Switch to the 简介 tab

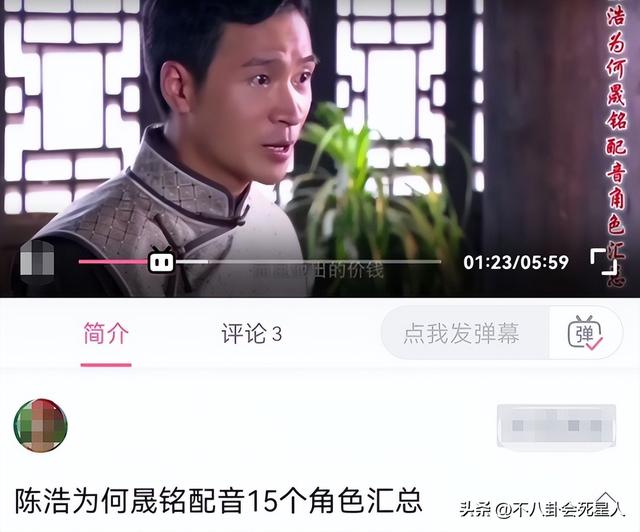click(106, 334)
